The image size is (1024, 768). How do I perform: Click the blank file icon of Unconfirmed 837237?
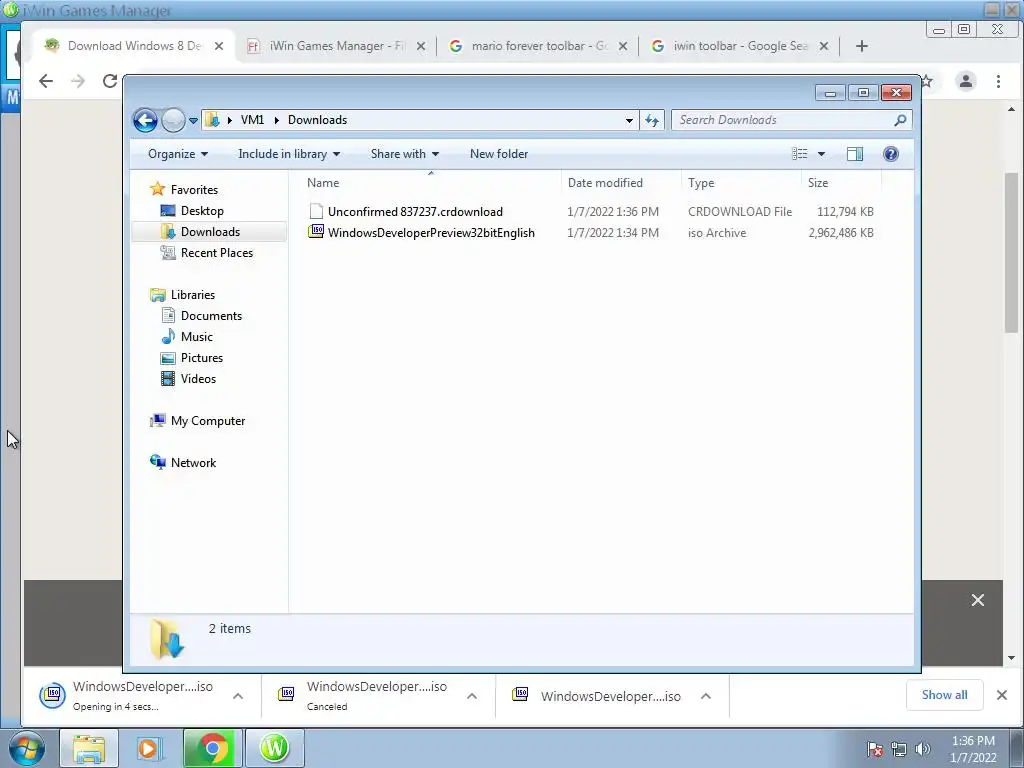(x=316, y=211)
